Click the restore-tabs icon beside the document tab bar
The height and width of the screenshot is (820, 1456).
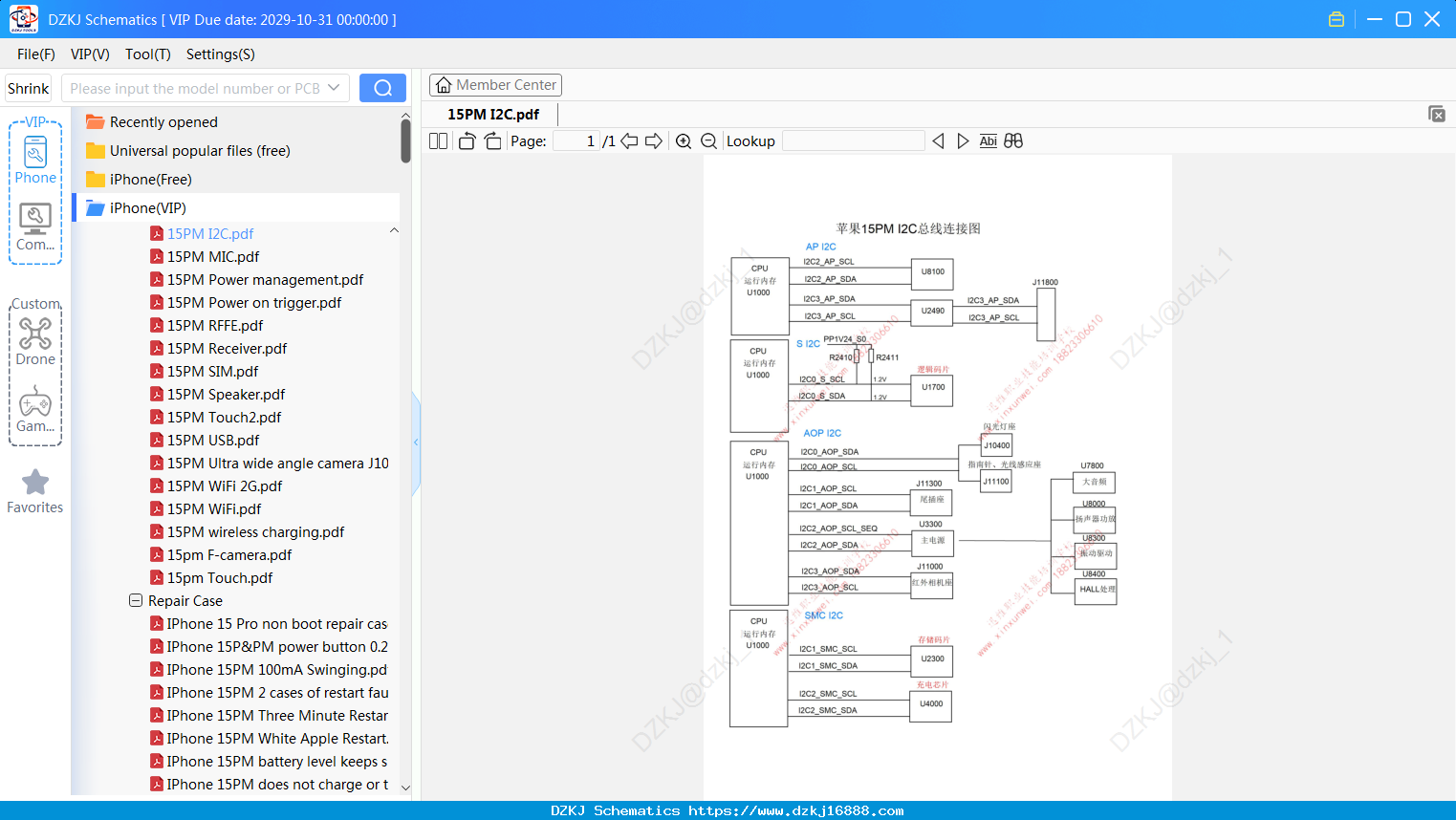click(1437, 114)
